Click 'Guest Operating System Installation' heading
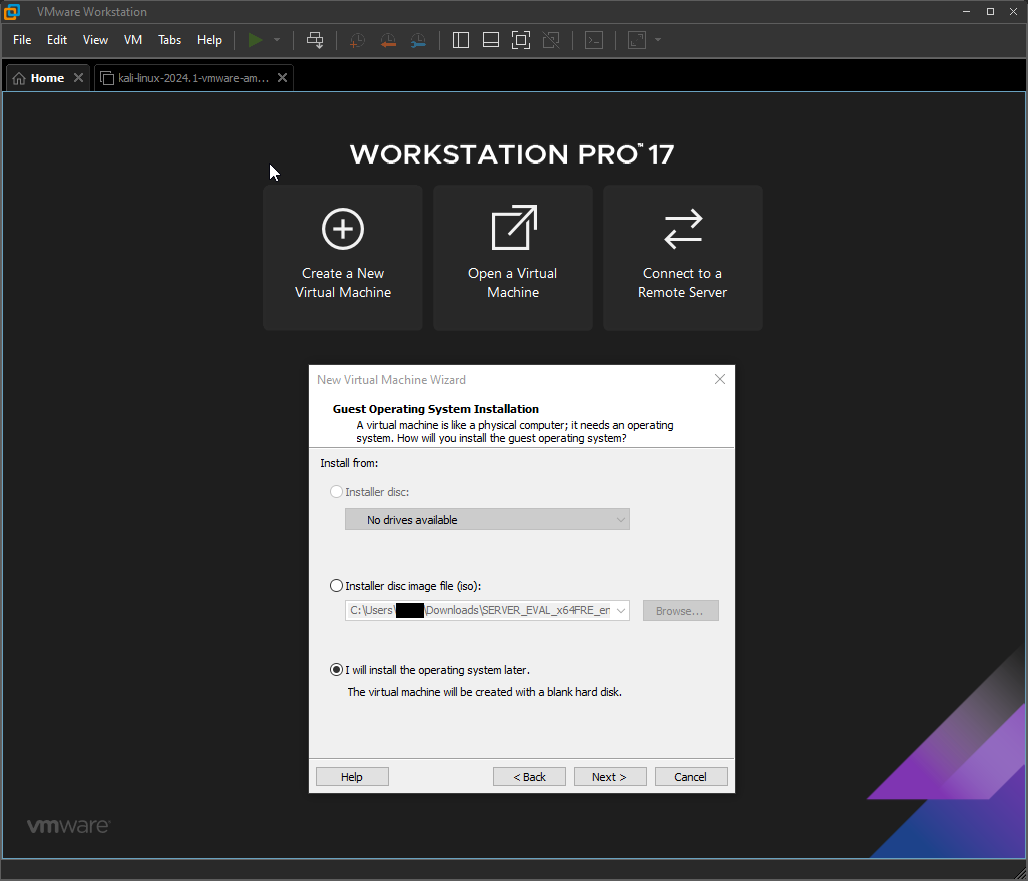Screen dimensions: 1028x881 pos(435,409)
